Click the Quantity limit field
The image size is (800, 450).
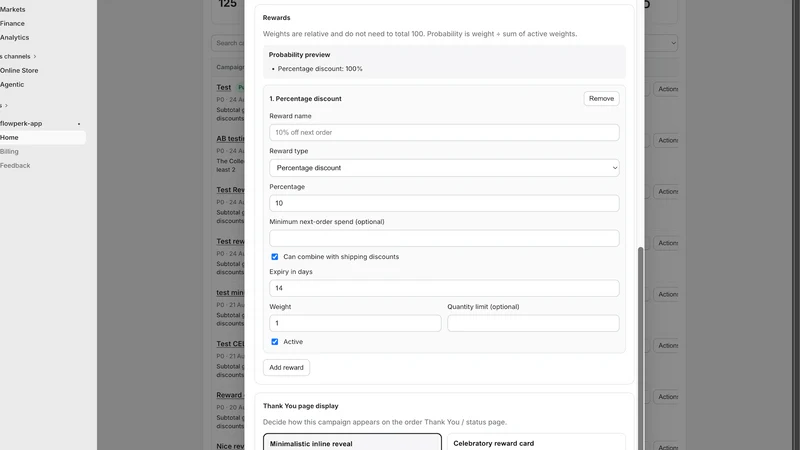(533, 323)
